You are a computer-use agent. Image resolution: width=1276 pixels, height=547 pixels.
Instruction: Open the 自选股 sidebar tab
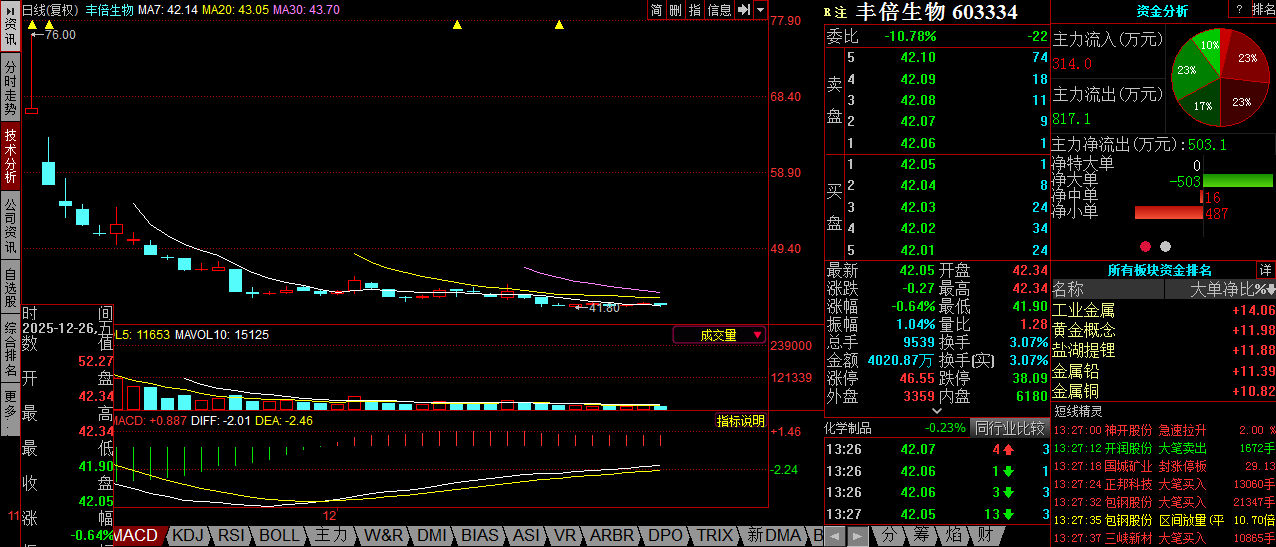[10, 288]
